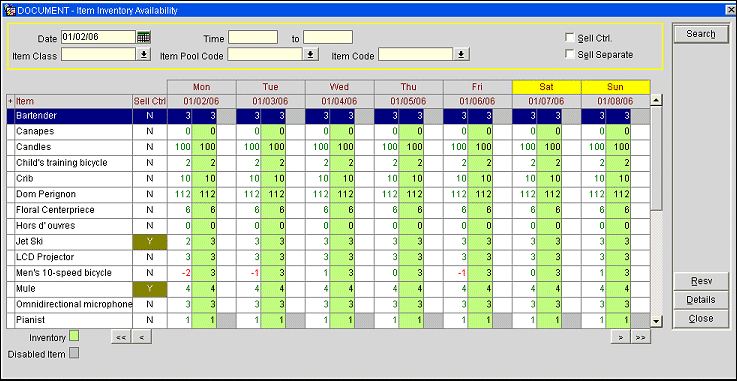Jump forward a week with >> button
Screen dimensions: 737x381
pos(641,337)
